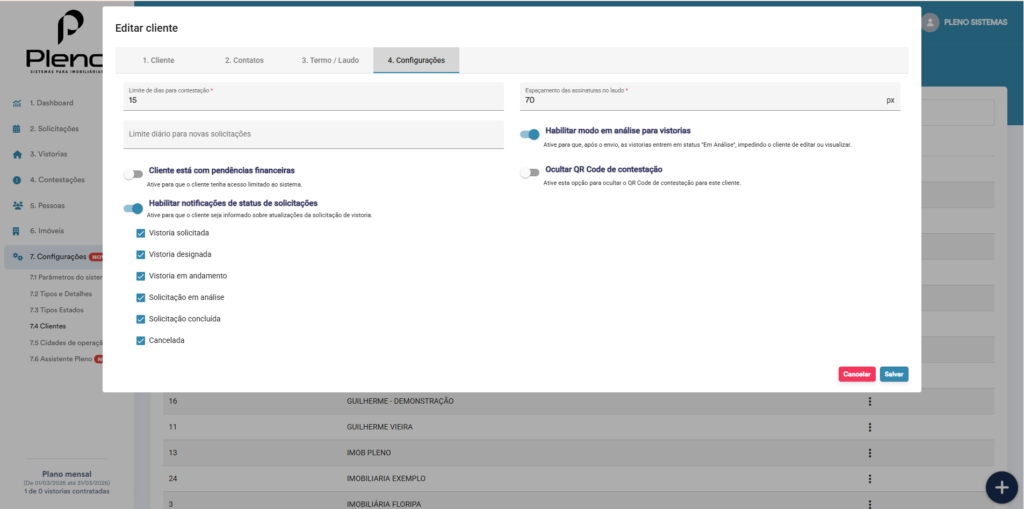The height and width of the screenshot is (509, 1024).
Task: Uncheck the 'Cancelada' checkbox
Action: pyautogui.click(x=141, y=341)
